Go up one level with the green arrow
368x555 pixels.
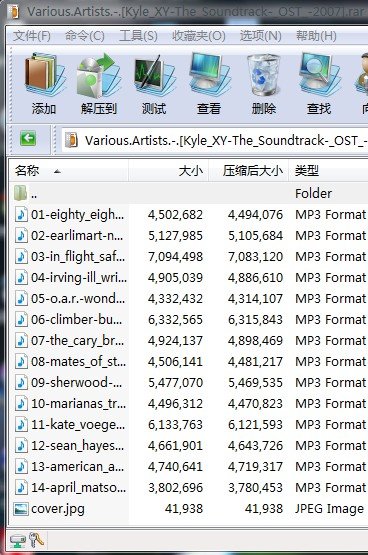[28, 139]
